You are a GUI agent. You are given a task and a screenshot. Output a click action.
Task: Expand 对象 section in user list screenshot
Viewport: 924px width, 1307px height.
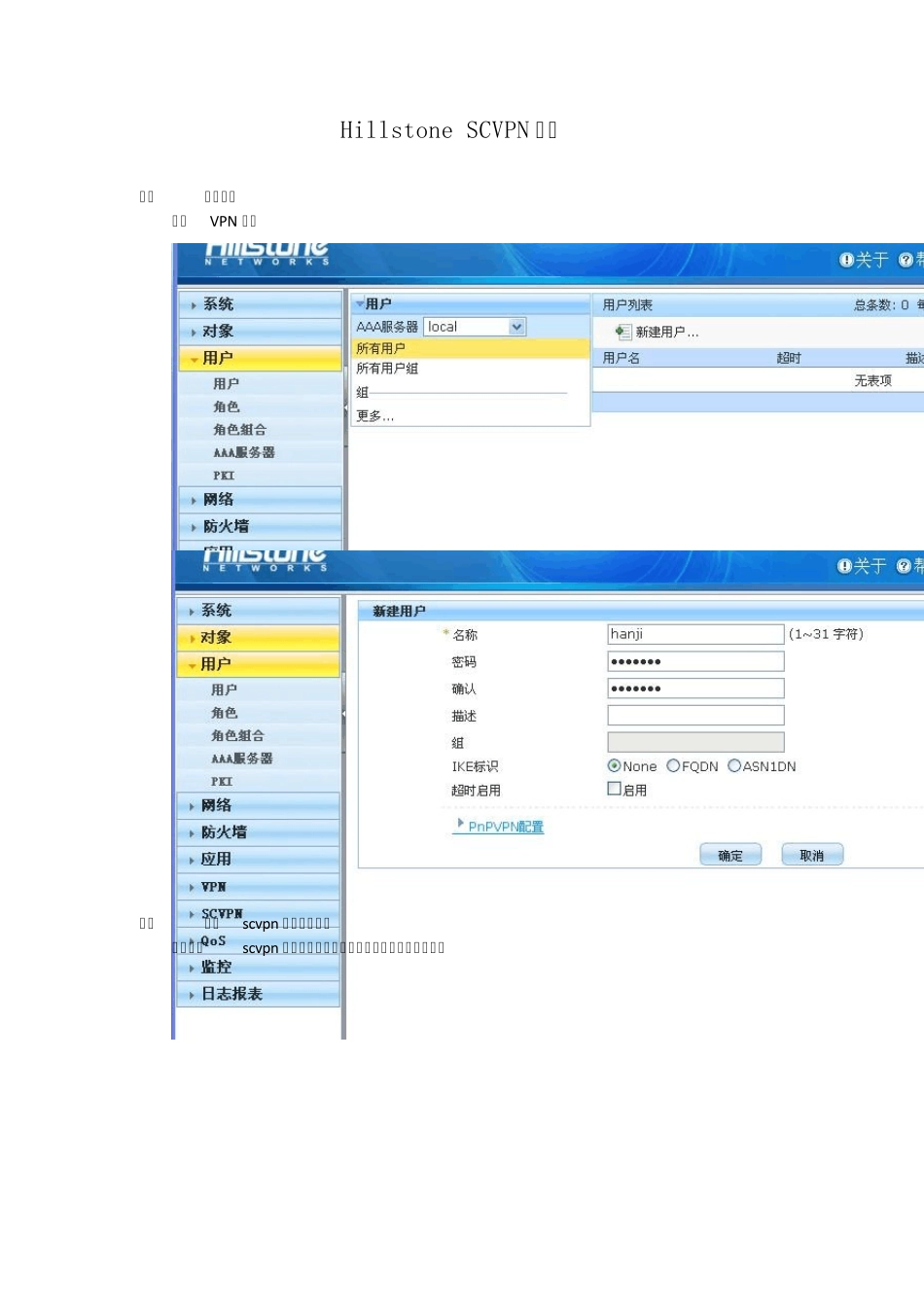[x=261, y=332]
